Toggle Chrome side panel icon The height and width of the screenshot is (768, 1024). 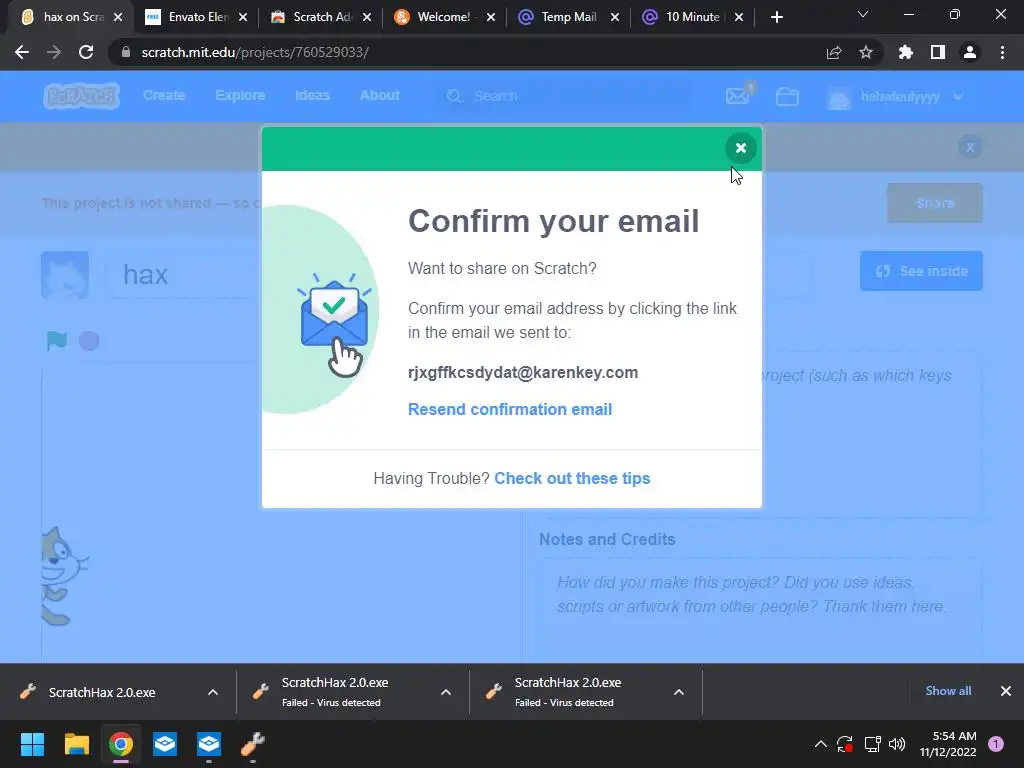tap(938, 52)
